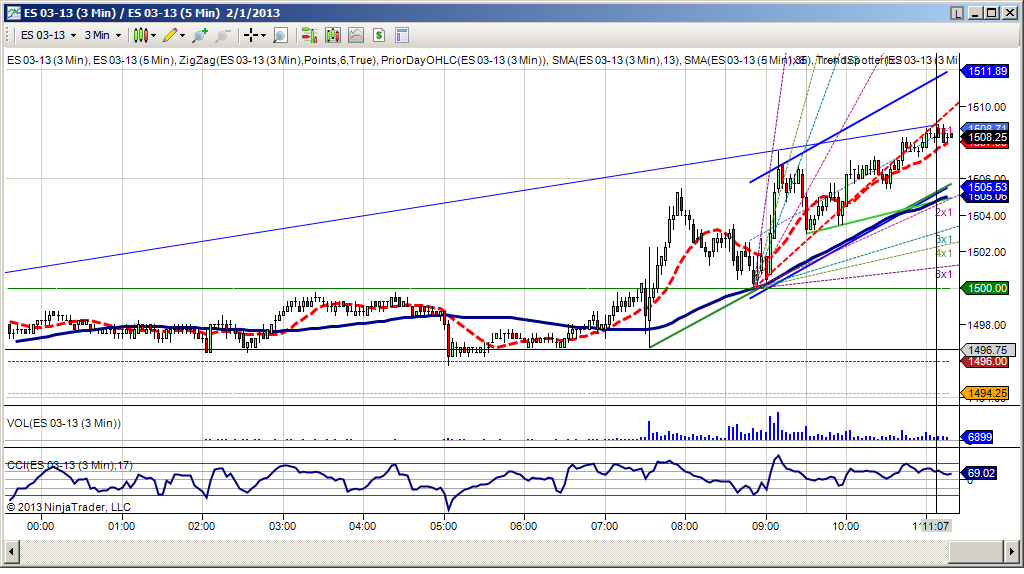The image size is (1024, 574).
Task: Click the candlestick chart style icon
Action: pyautogui.click(x=140, y=35)
